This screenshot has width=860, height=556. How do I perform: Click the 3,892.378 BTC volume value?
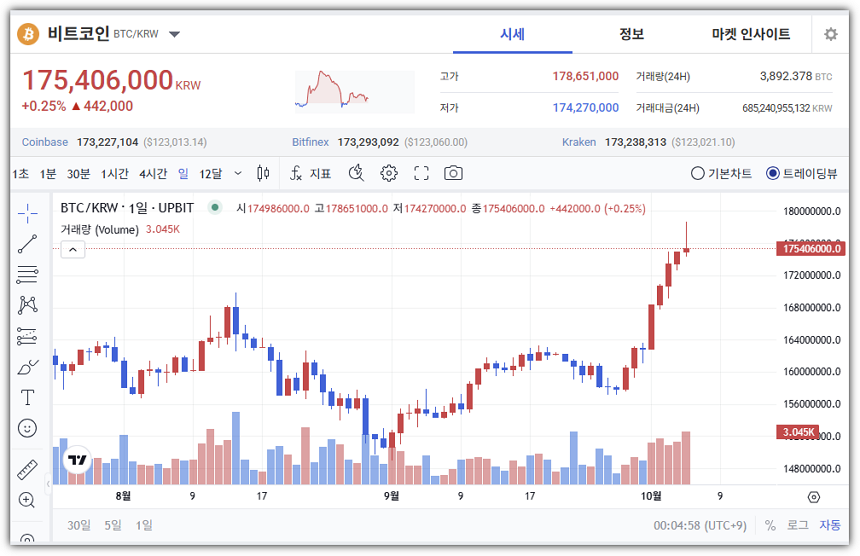(x=796, y=76)
